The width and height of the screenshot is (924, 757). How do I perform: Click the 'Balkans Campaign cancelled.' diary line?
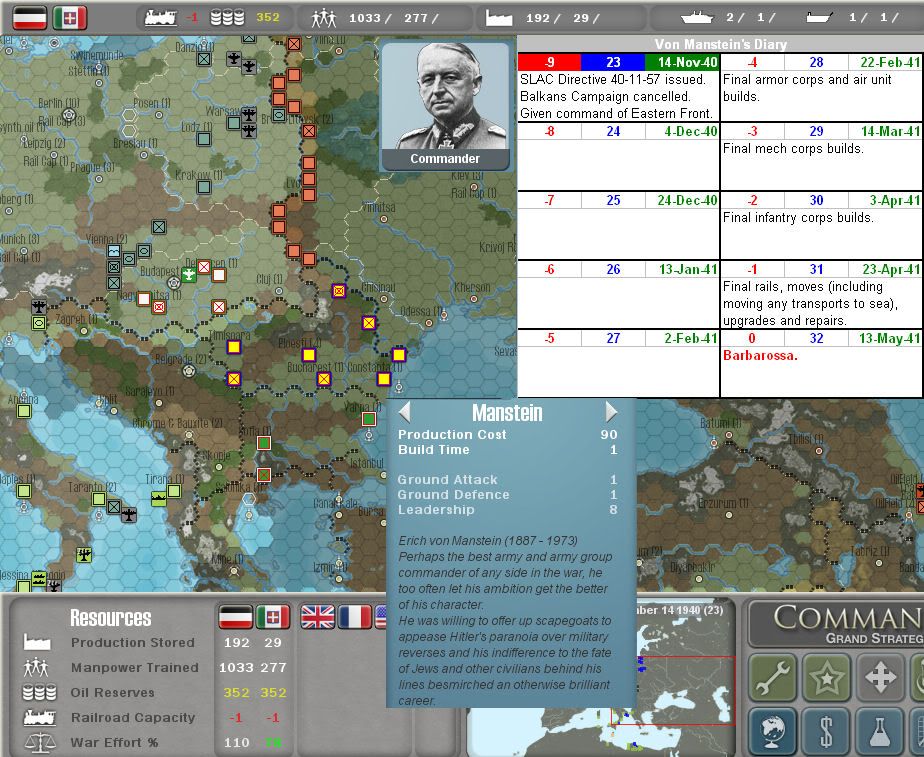pos(605,96)
